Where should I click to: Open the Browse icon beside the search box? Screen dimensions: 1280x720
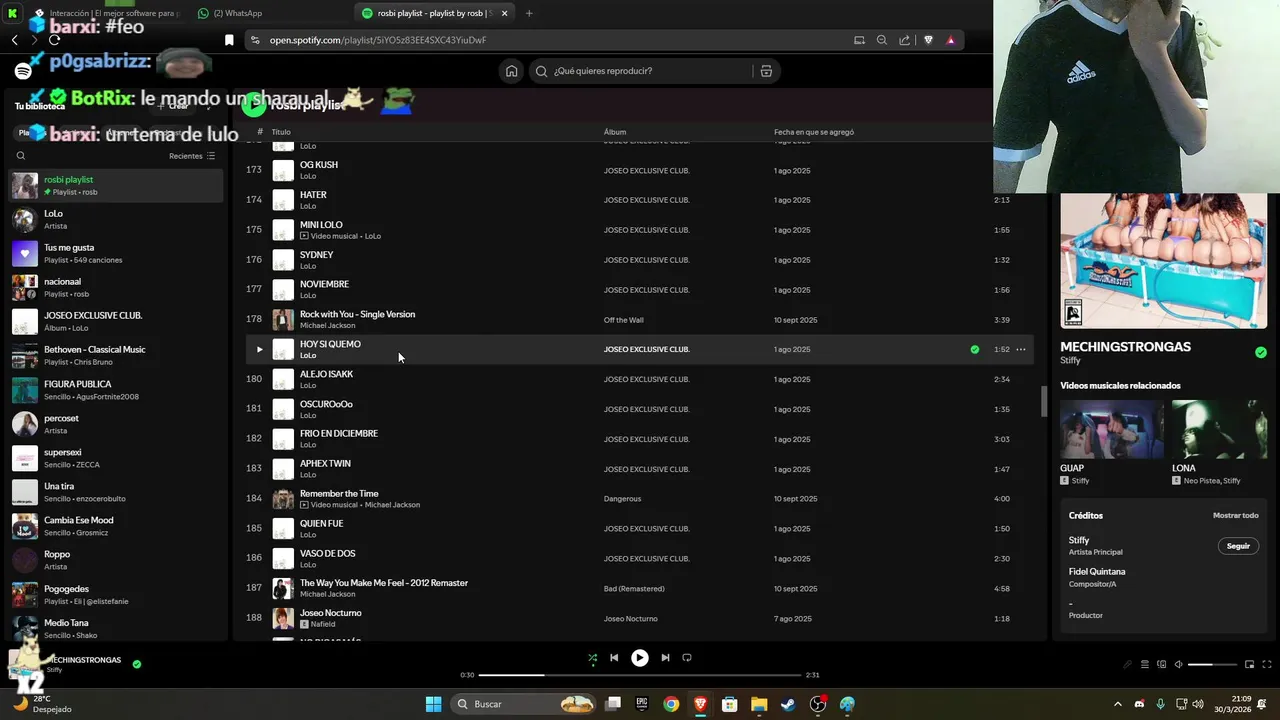tap(766, 71)
